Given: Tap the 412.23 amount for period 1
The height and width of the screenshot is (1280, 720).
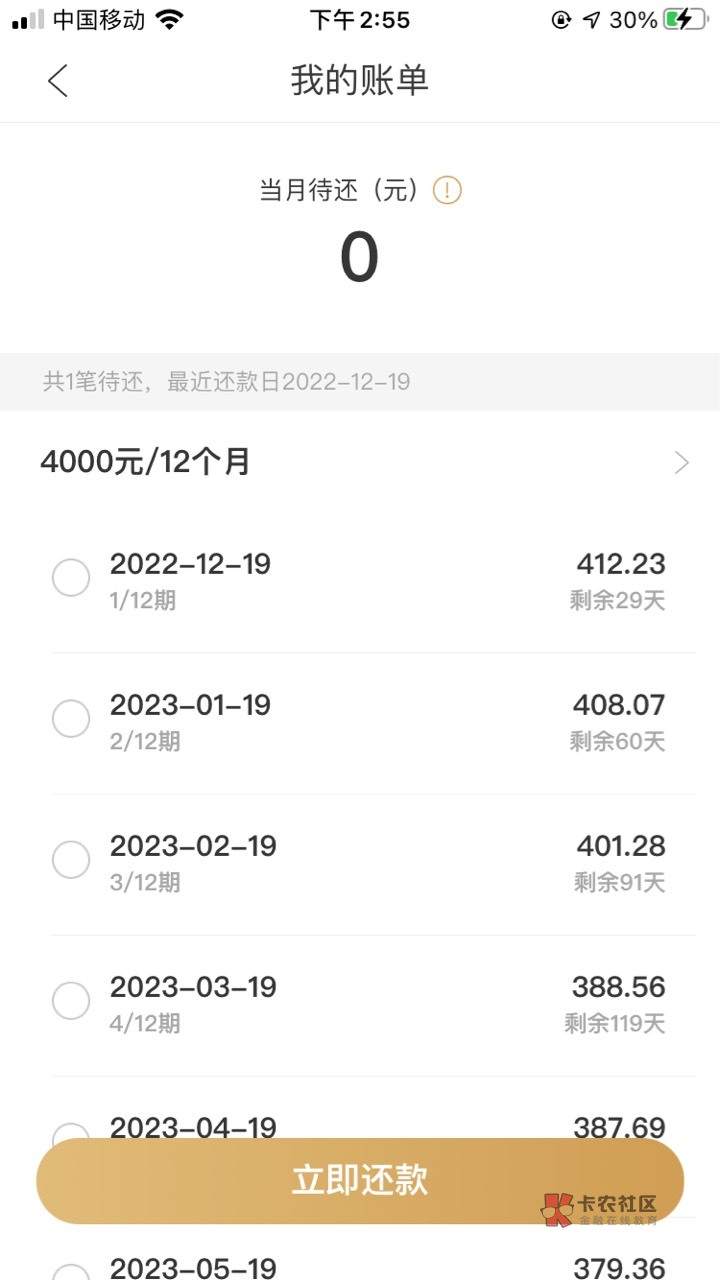Looking at the screenshot, I should coord(620,564).
